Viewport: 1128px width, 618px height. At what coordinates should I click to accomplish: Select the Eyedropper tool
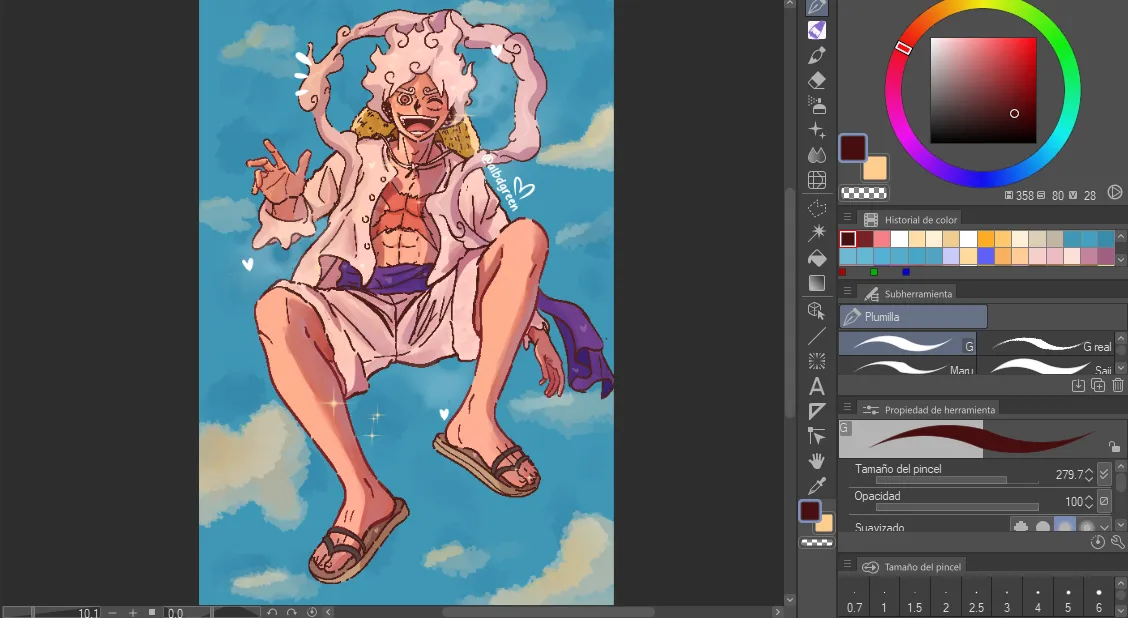817,486
